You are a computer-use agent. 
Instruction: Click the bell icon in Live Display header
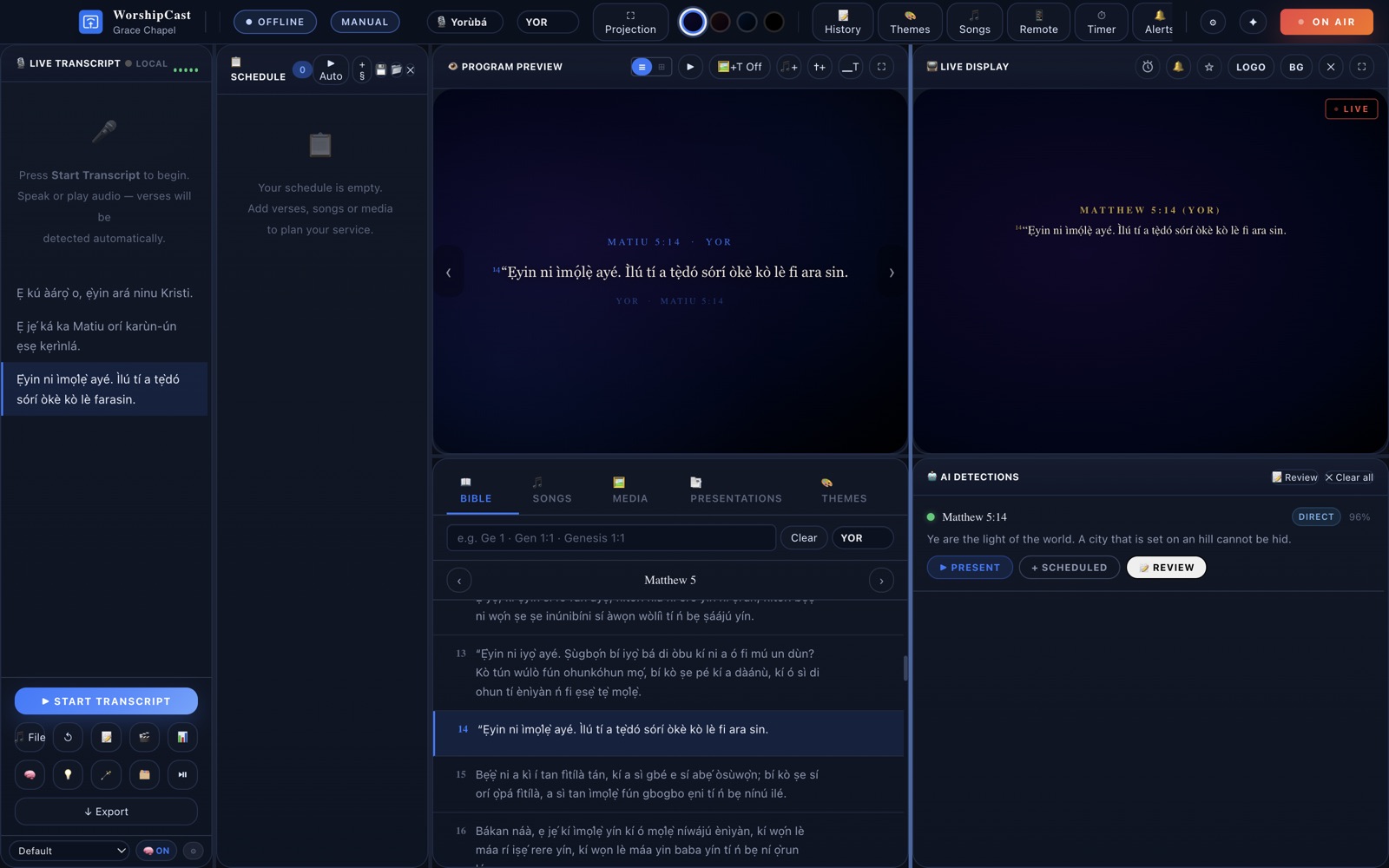[x=1178, y=67]
